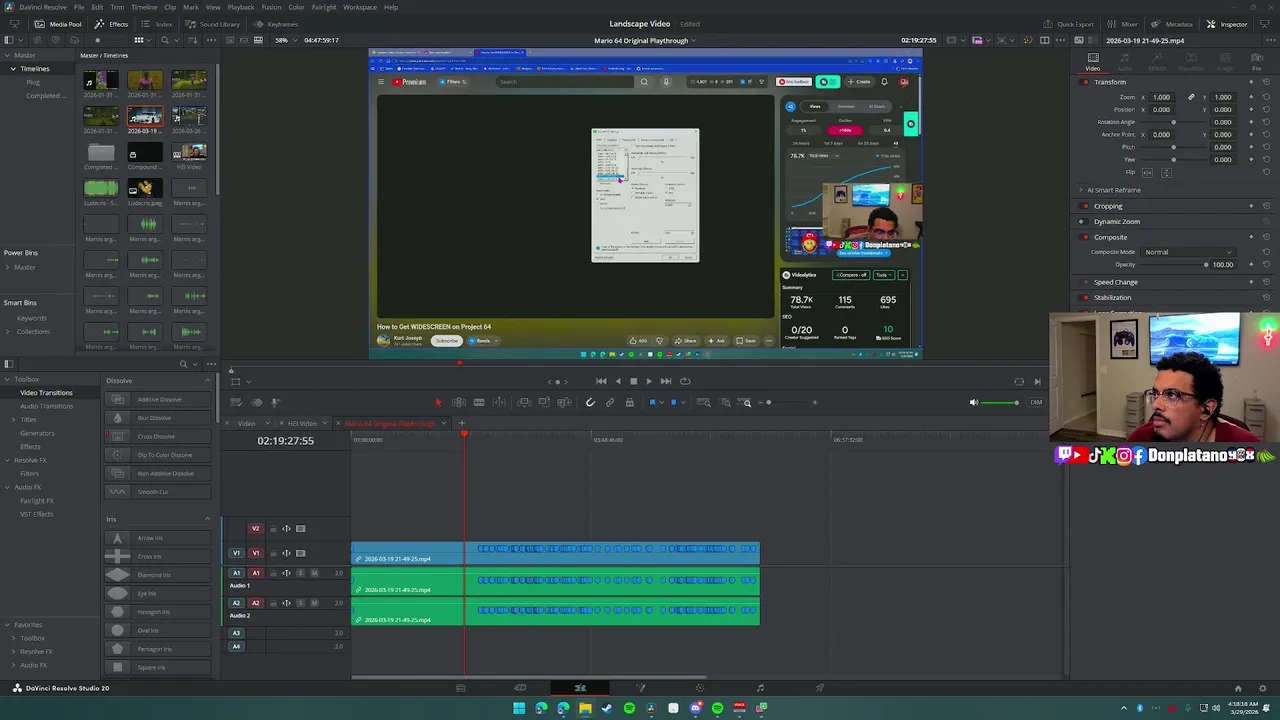This screenshot has width=1280, height=720.
Task: Toggle loop playback button
Action: [685, 381]
